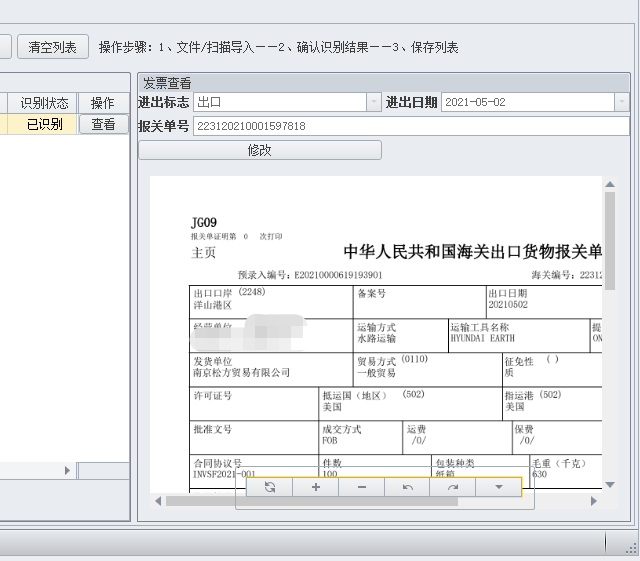Open the 进出标志 dropdown

pyautogui.click(x=374, y=102)
